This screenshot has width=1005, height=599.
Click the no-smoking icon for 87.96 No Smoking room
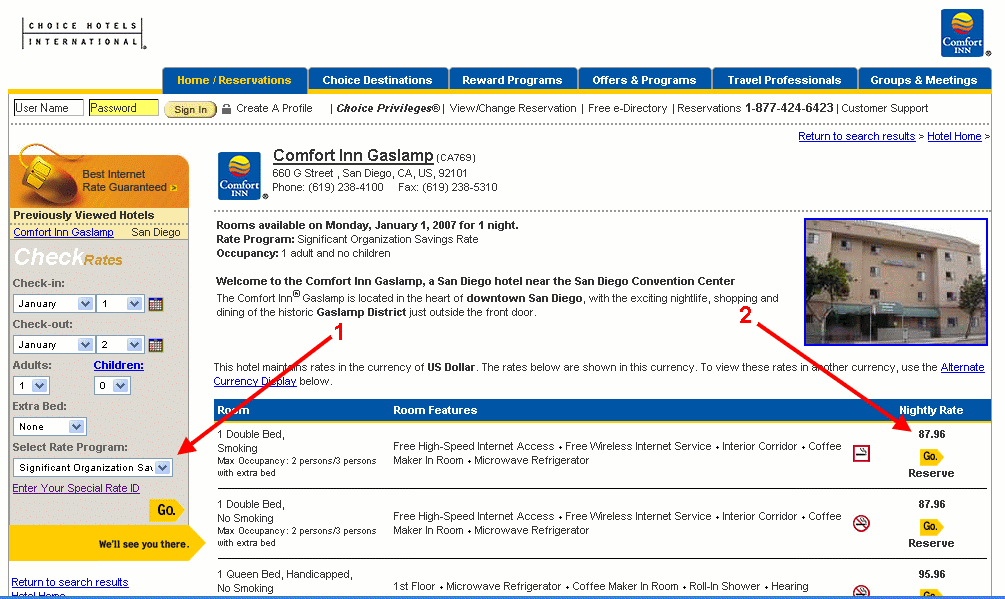coord(861,523)
